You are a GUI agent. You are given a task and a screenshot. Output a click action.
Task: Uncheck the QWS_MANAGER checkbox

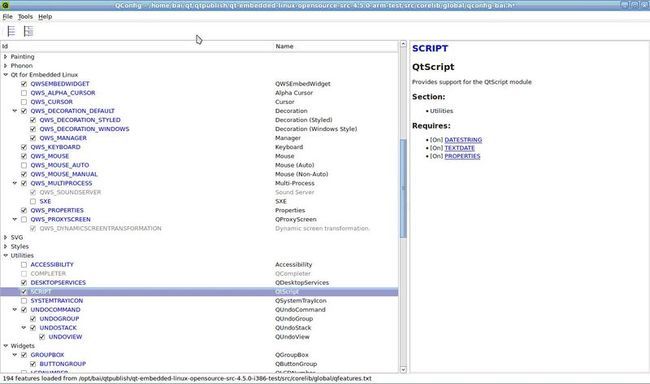click(x=33, y=138)
